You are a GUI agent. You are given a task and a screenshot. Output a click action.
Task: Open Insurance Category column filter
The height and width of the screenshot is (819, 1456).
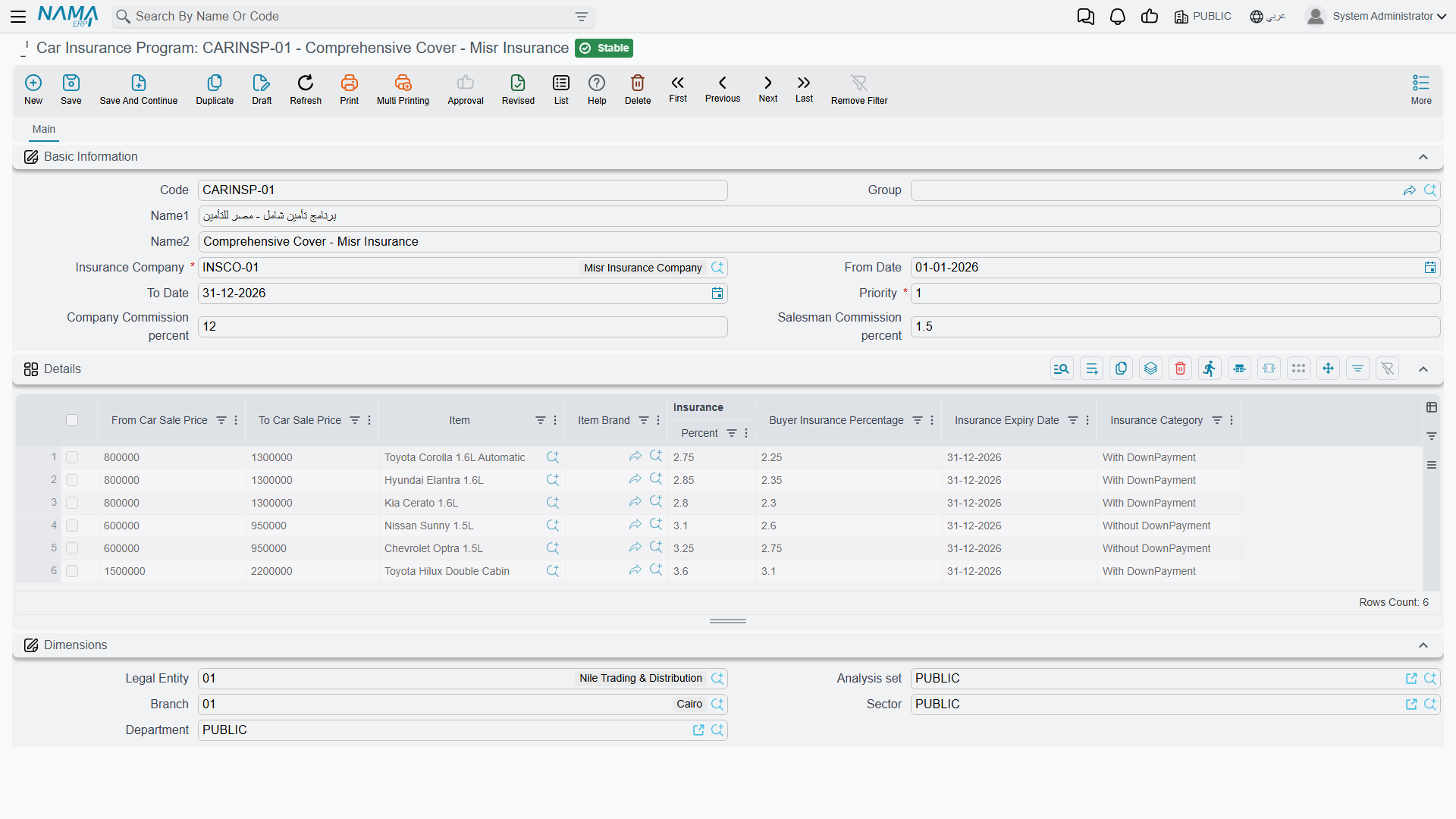[x=1217, y=420]
